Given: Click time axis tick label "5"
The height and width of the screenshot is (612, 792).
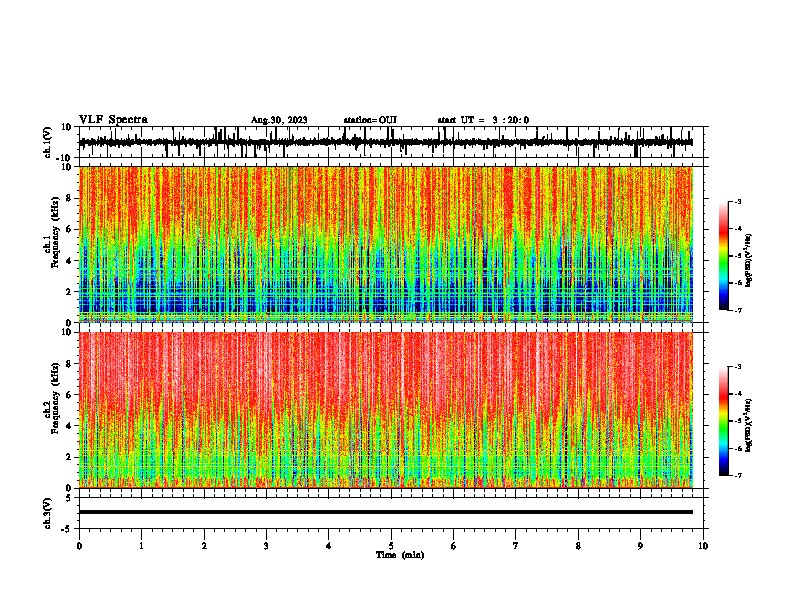Looking at the screenshot, I should click(x=391, y=546).
